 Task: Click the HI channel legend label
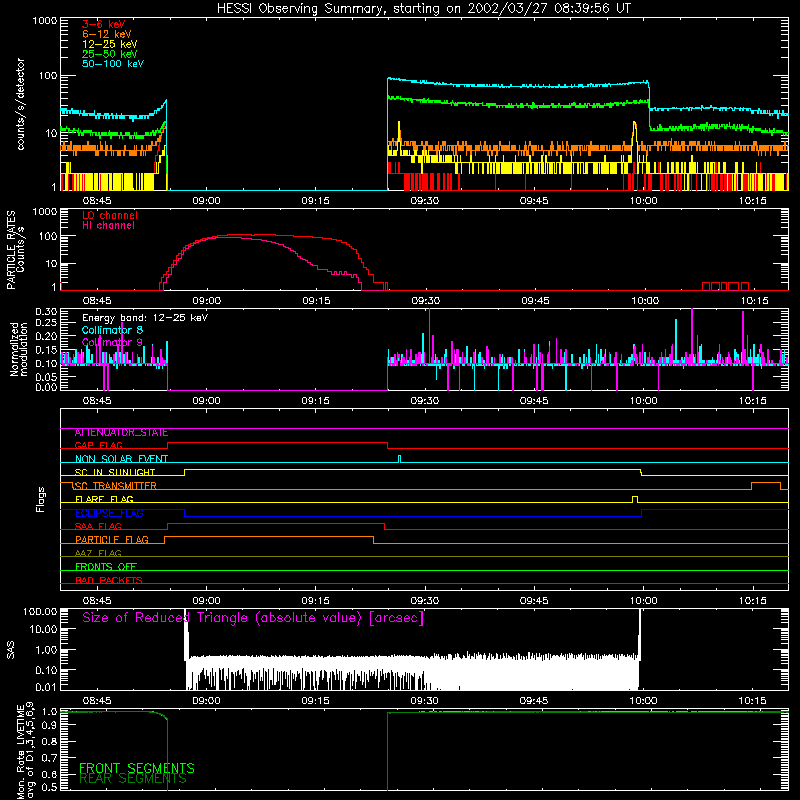pos(108,226)
